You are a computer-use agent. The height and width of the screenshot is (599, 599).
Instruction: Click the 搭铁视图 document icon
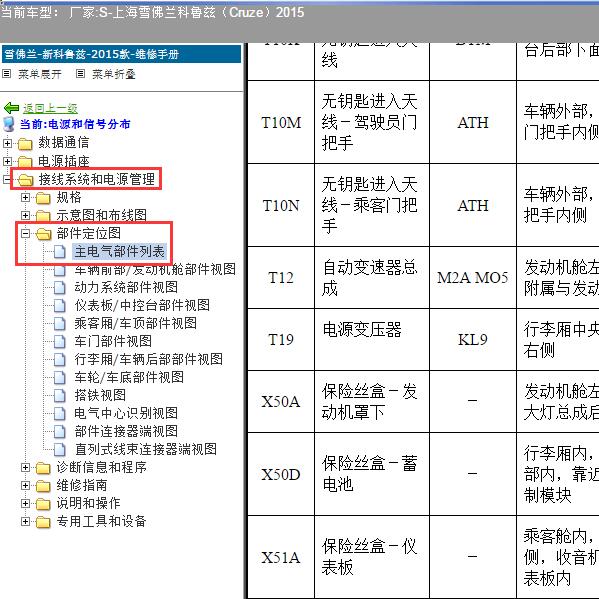[60, 395]
